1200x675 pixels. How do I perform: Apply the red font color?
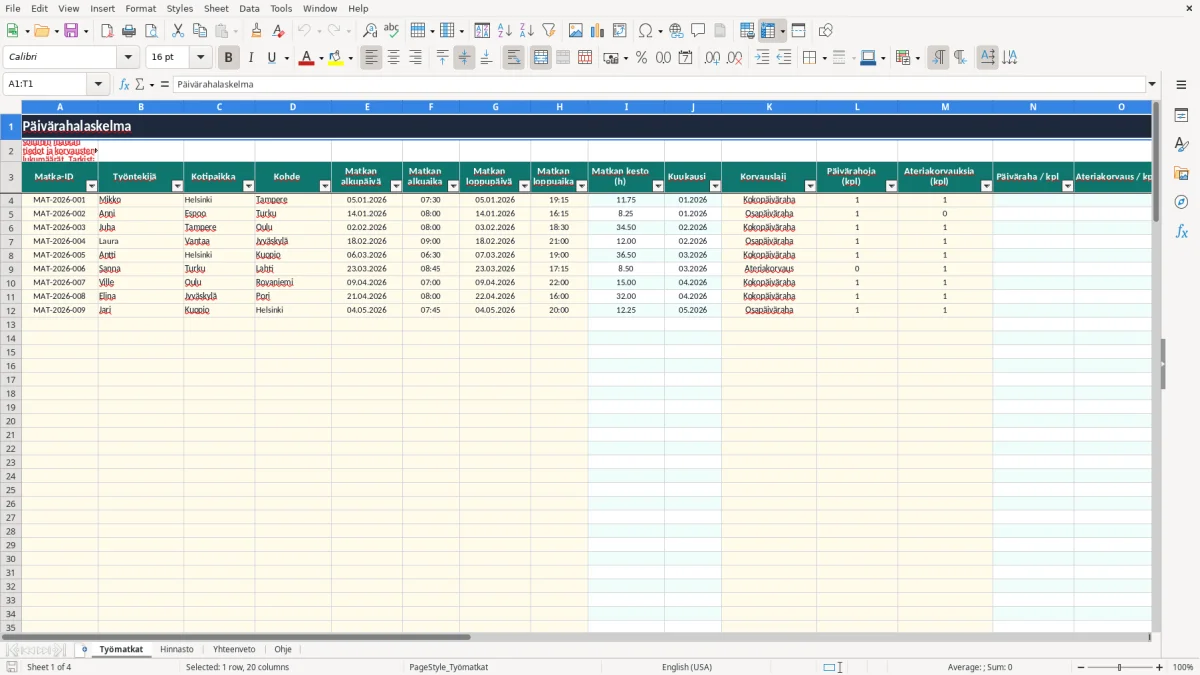[x=305, y=58]
